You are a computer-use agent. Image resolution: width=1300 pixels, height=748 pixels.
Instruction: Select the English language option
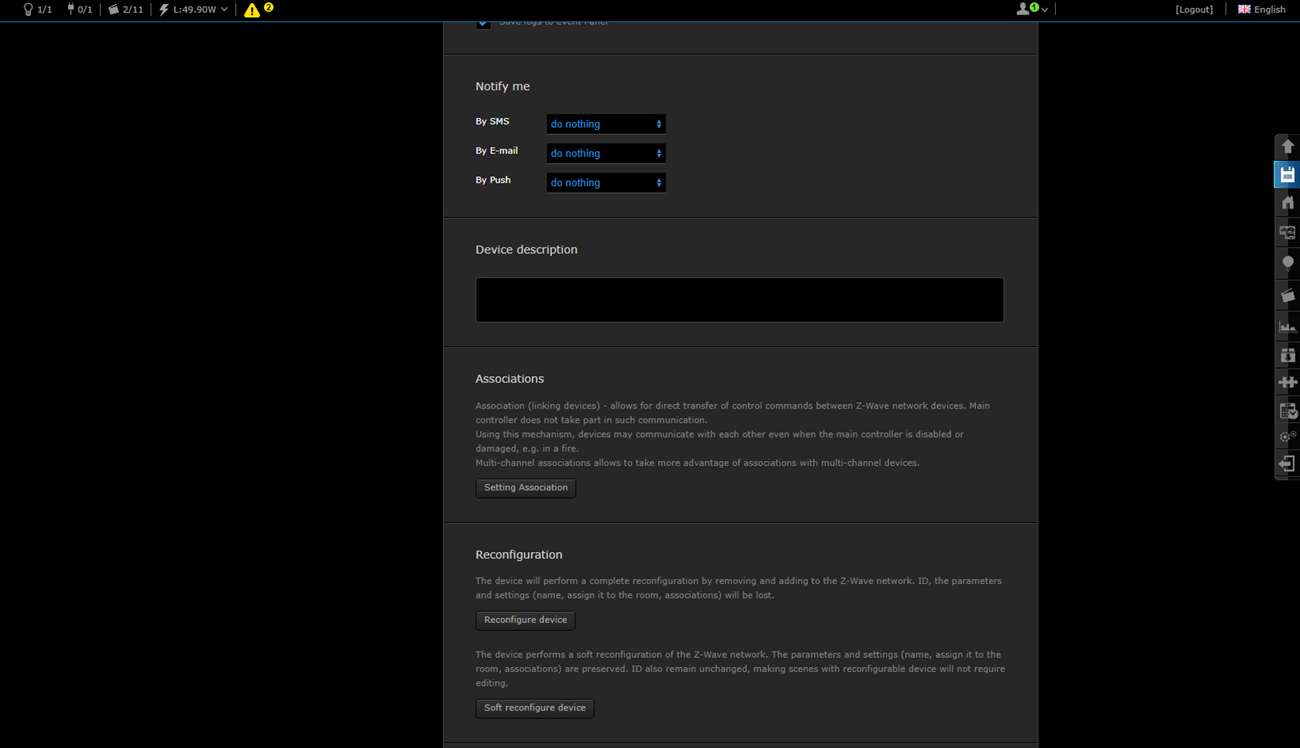(x=1261, y=10)
